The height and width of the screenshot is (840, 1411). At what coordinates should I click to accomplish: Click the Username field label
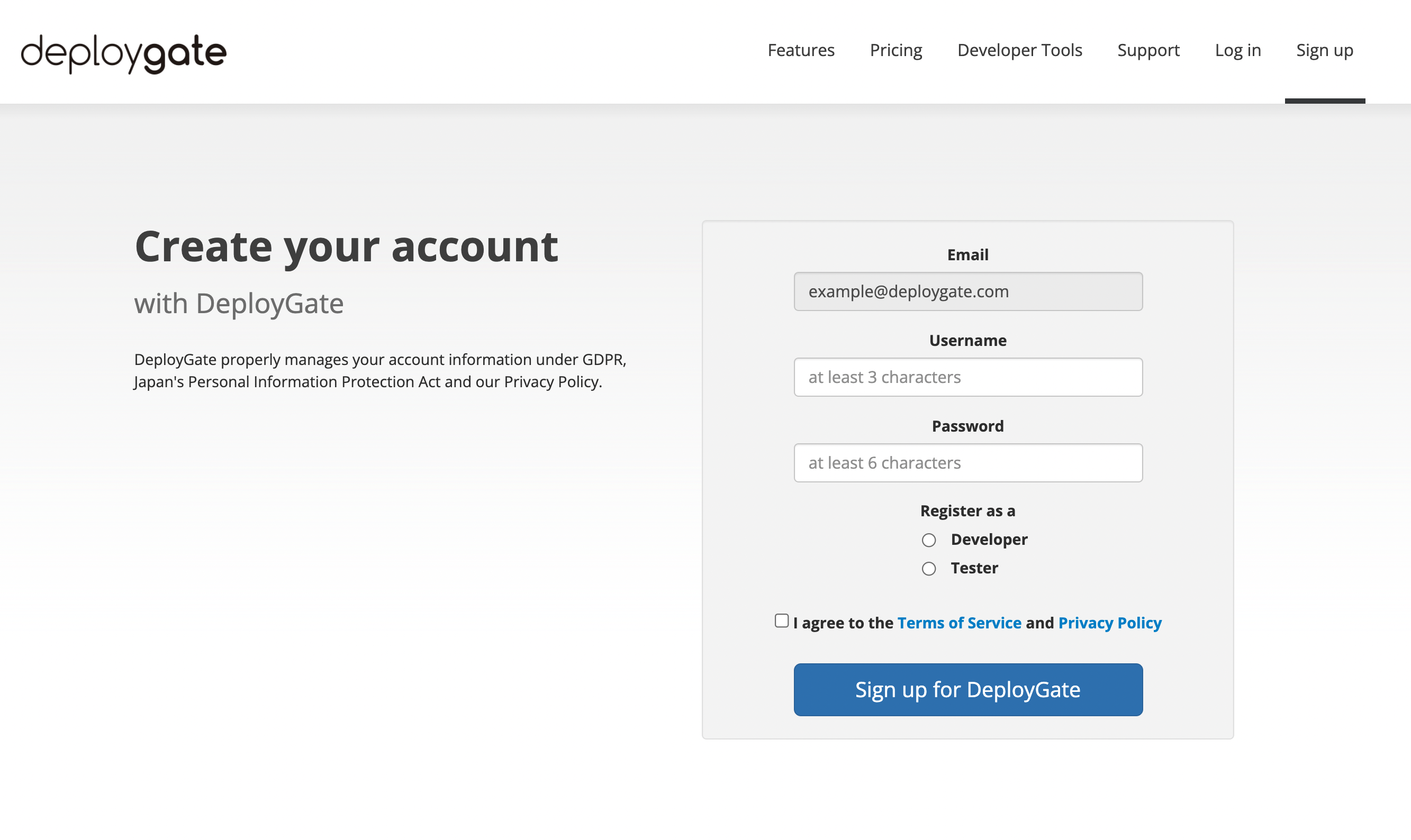point(967,340)
